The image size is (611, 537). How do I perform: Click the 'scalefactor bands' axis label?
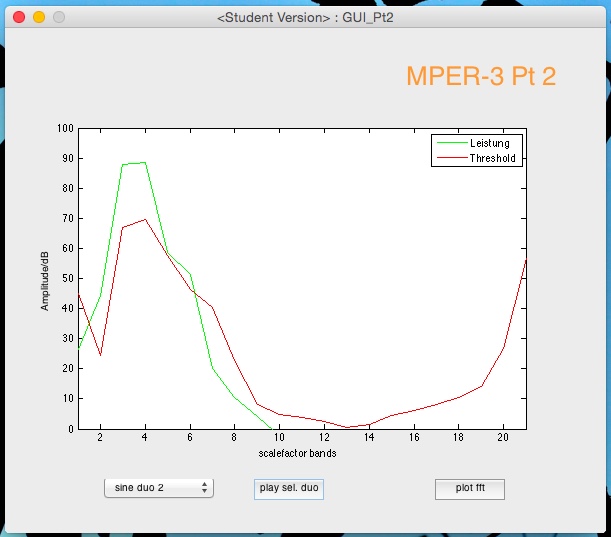pos(297,453)
